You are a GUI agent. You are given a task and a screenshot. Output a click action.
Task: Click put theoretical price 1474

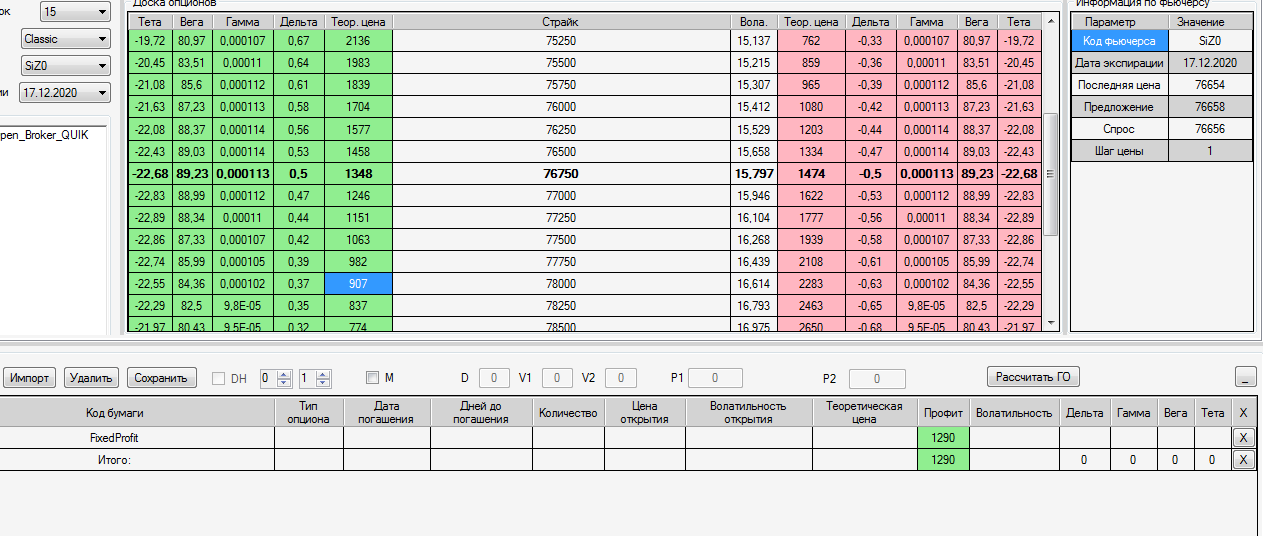point(811,173)
